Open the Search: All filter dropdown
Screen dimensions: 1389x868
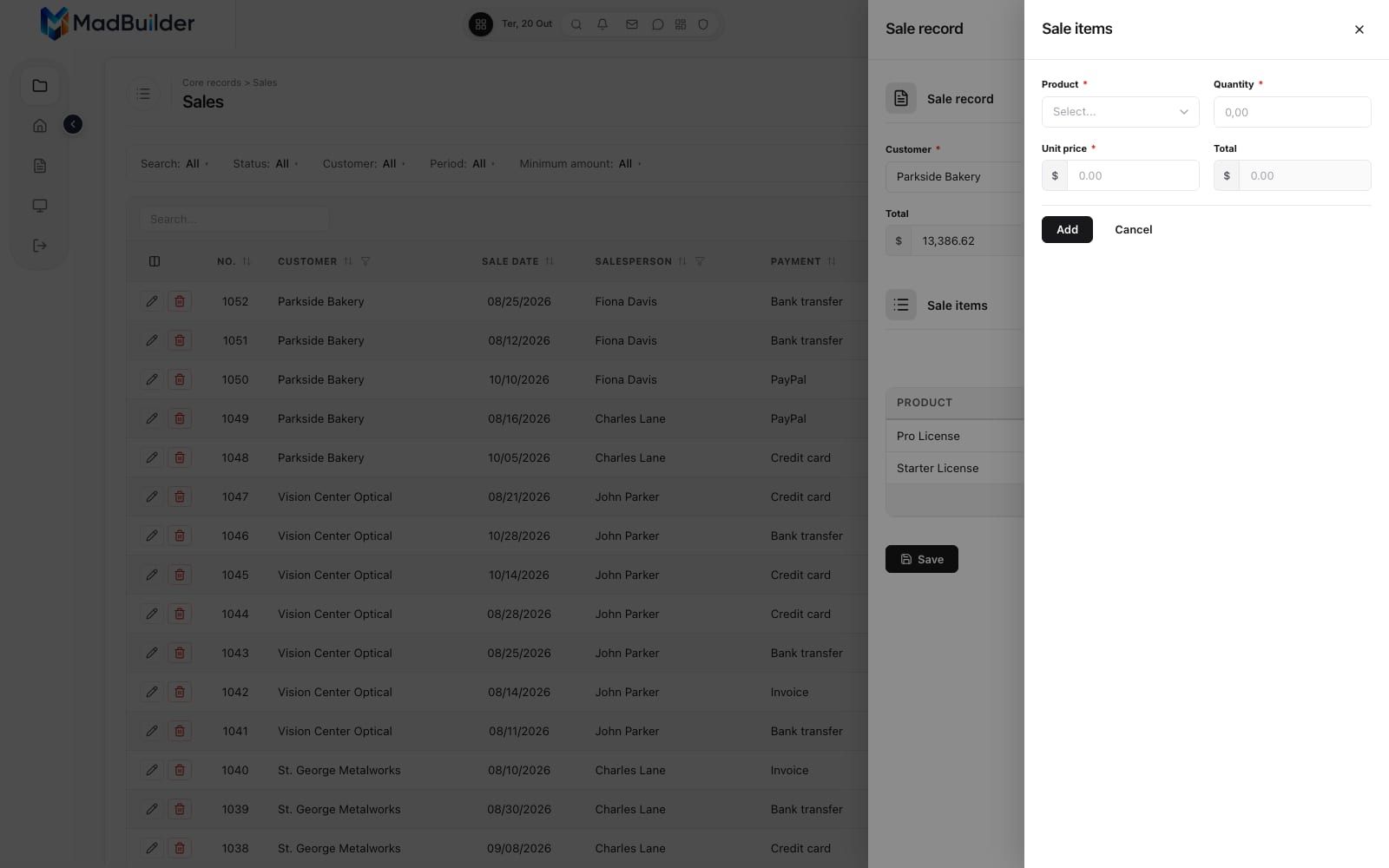(x=174, y=163)
